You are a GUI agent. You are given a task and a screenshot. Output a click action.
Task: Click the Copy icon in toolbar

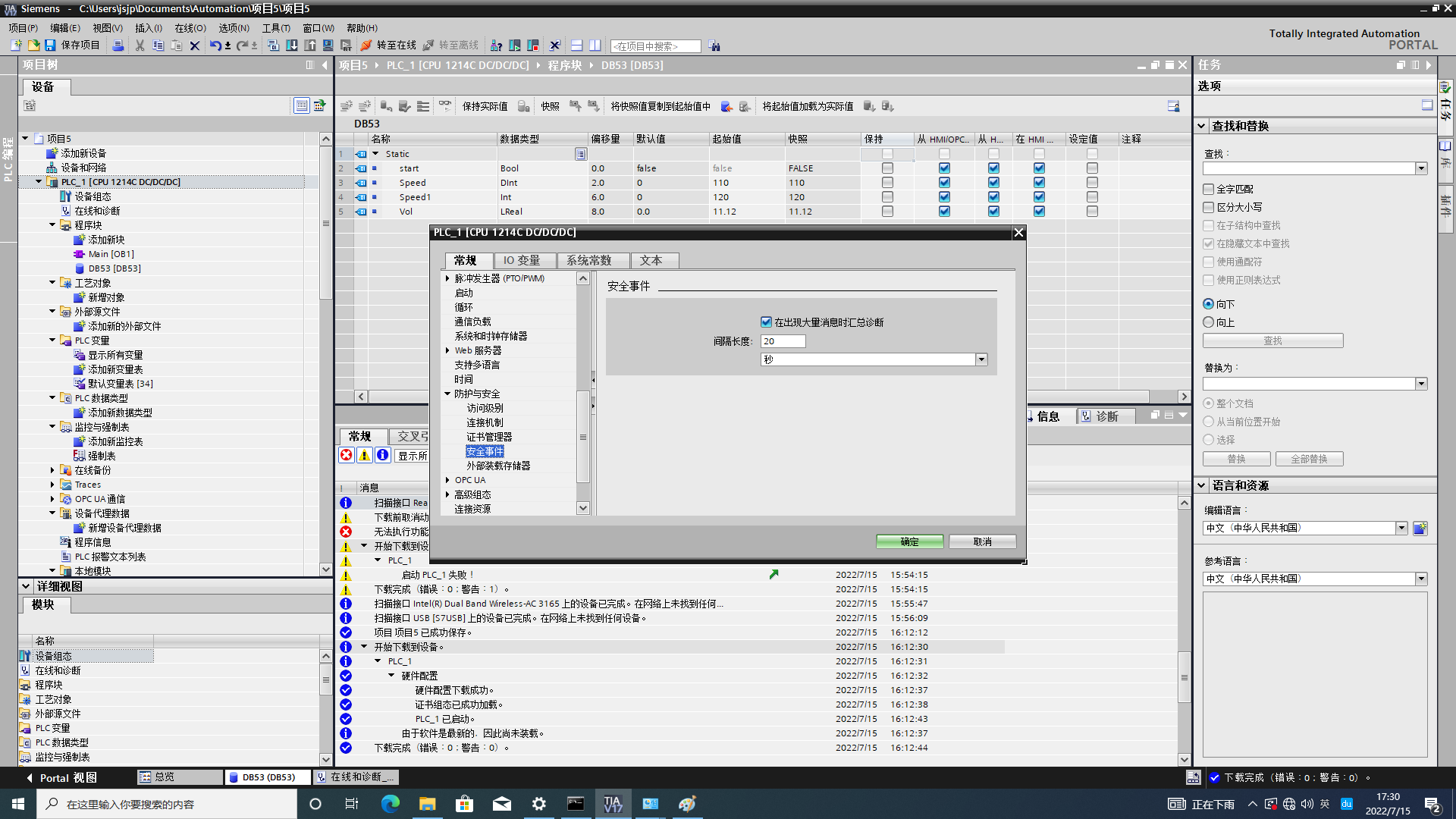pyautogui.click(x=158, y=45)
